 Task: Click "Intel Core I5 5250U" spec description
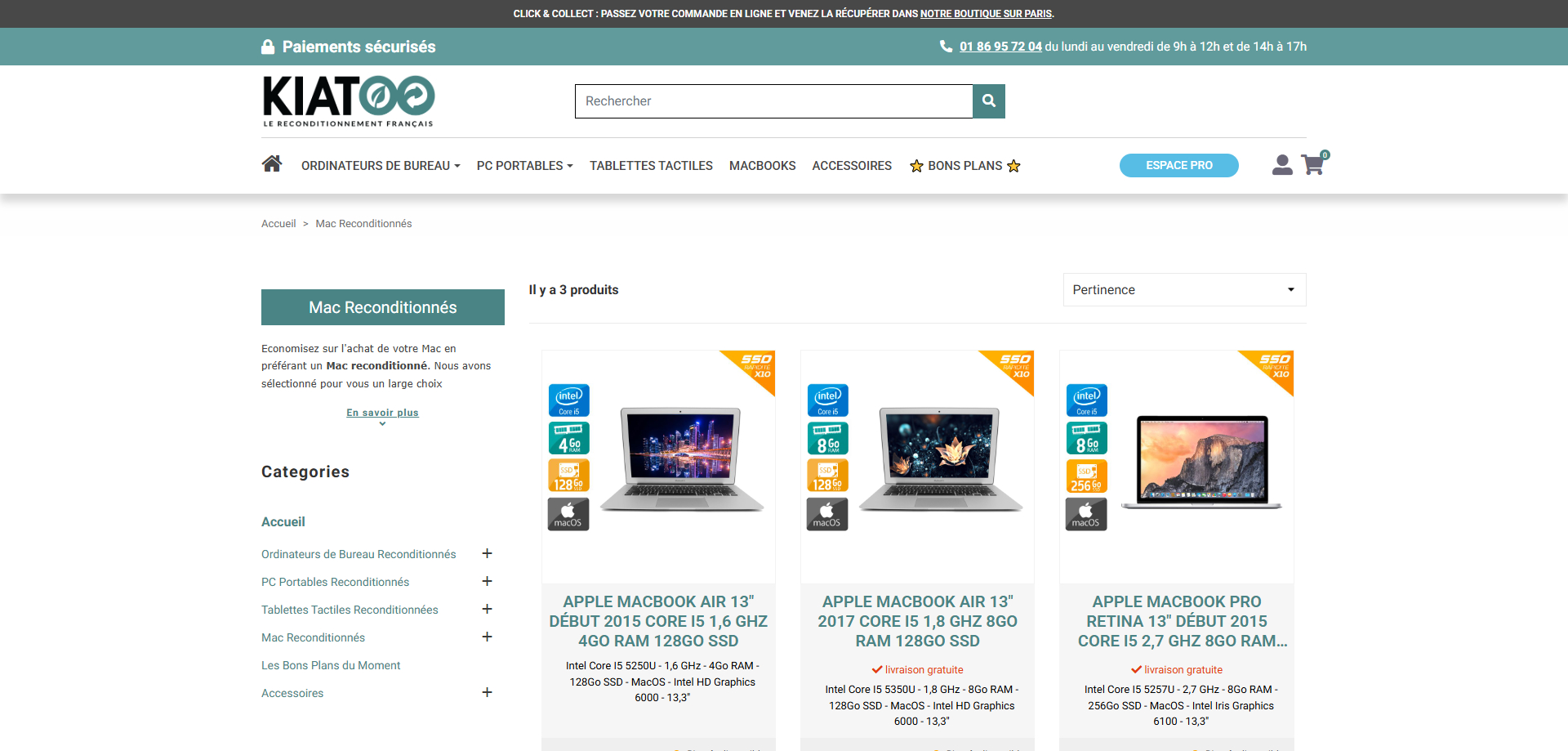(662, 682)
